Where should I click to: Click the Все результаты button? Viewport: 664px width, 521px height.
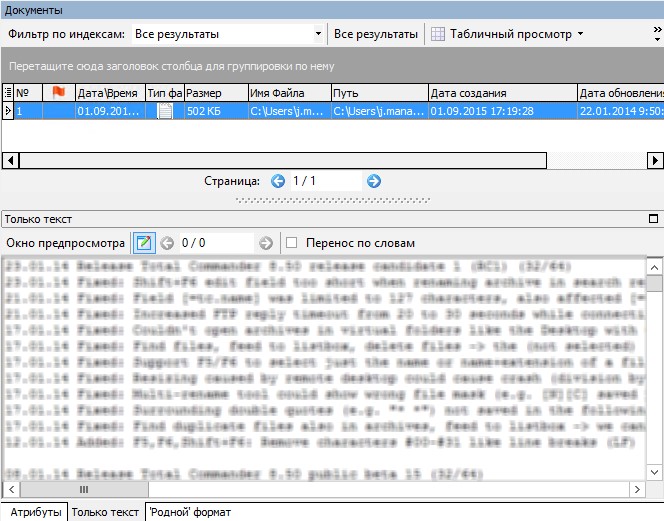(x=376, y=34)
